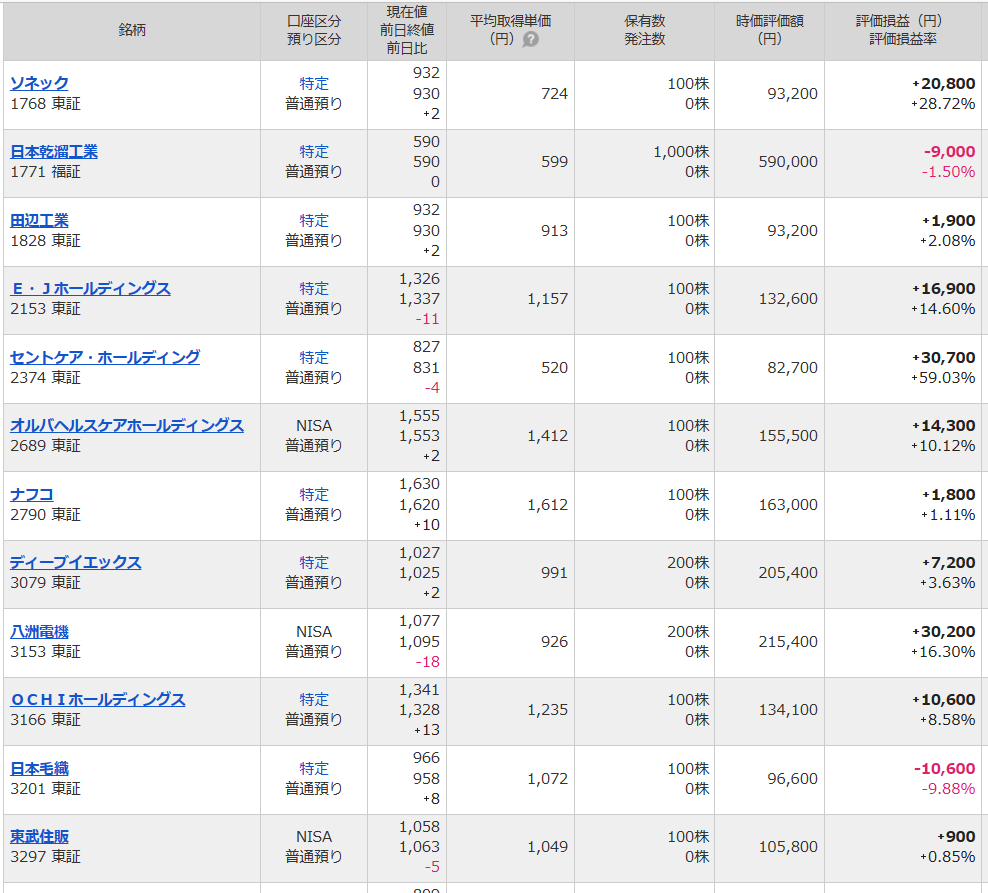Select the -1.50% loss rate
The height and width of the screenshot is (893, 988).
coord(948,171)
